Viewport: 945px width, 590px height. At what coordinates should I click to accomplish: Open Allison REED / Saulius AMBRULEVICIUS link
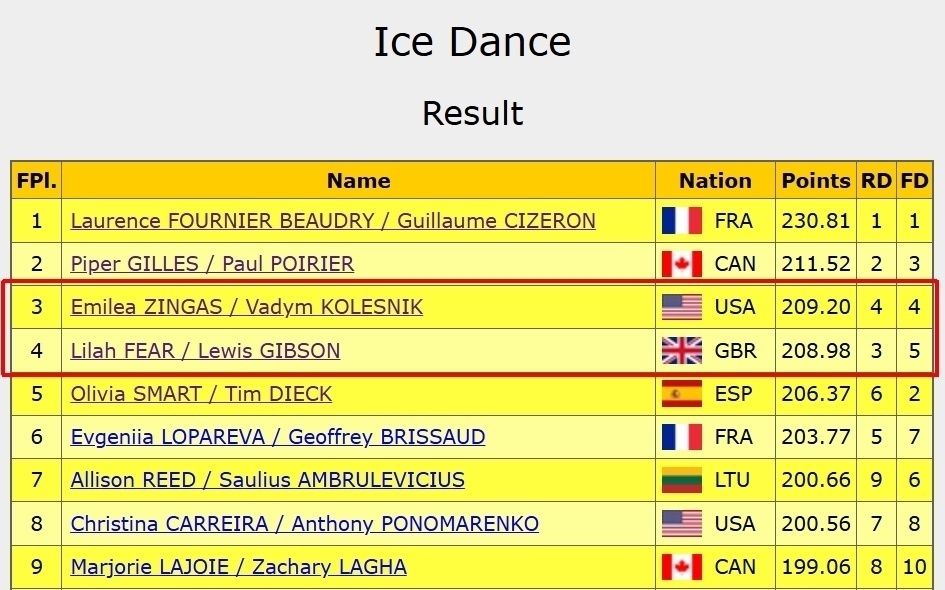pyautogui.click(x=267, y=481)
